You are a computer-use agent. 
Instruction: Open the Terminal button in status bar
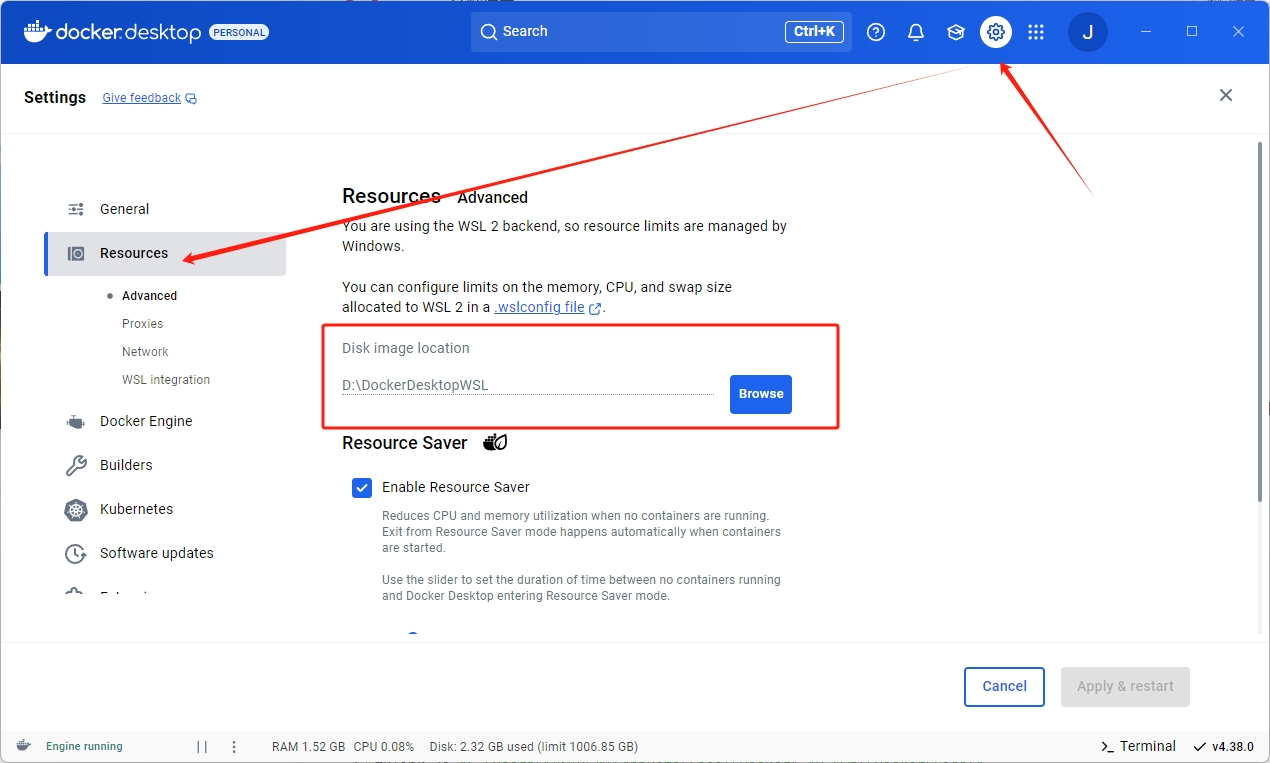[x=1138, y=746]
